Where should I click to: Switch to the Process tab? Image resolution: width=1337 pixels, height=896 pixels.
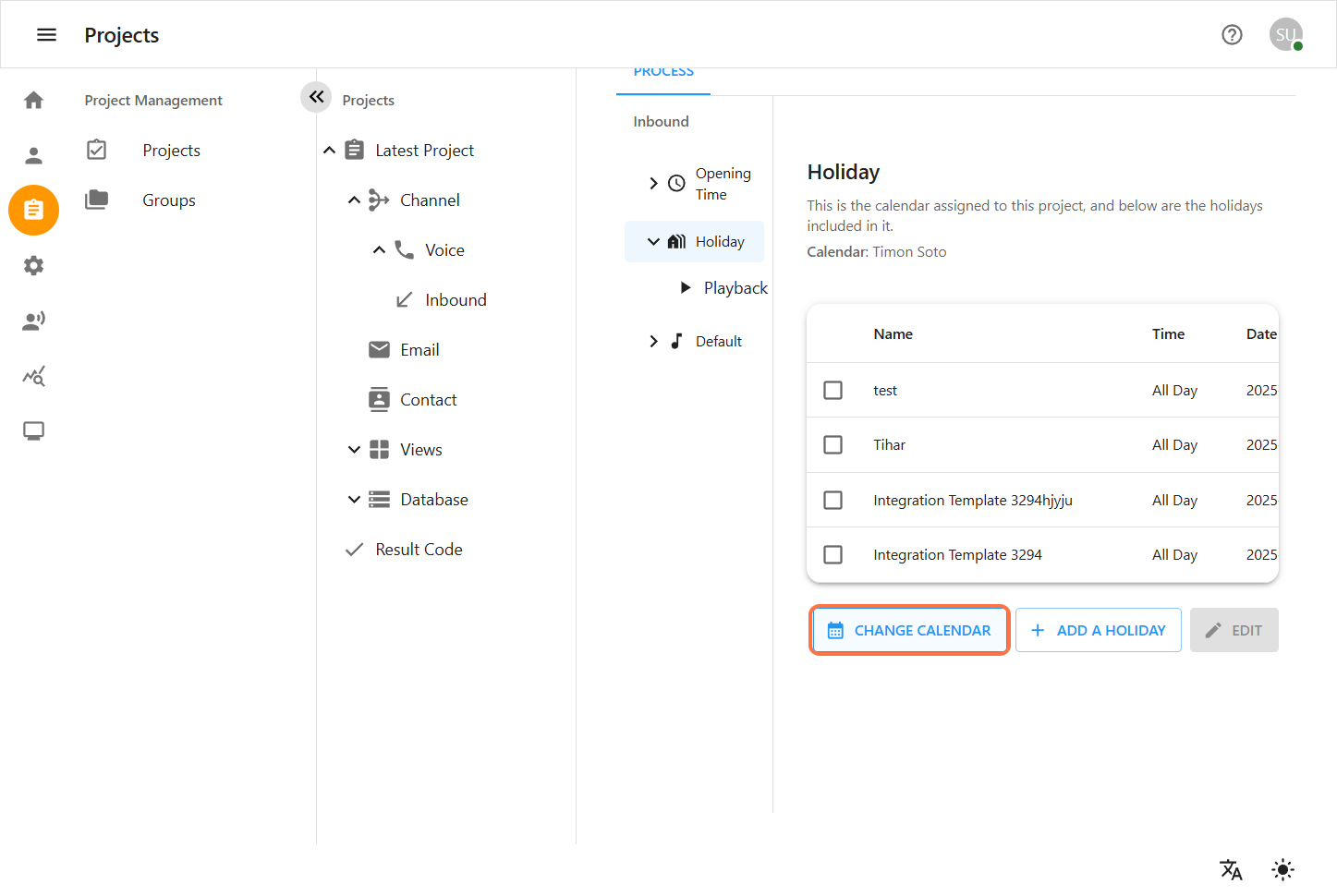(x=663, y=74)
